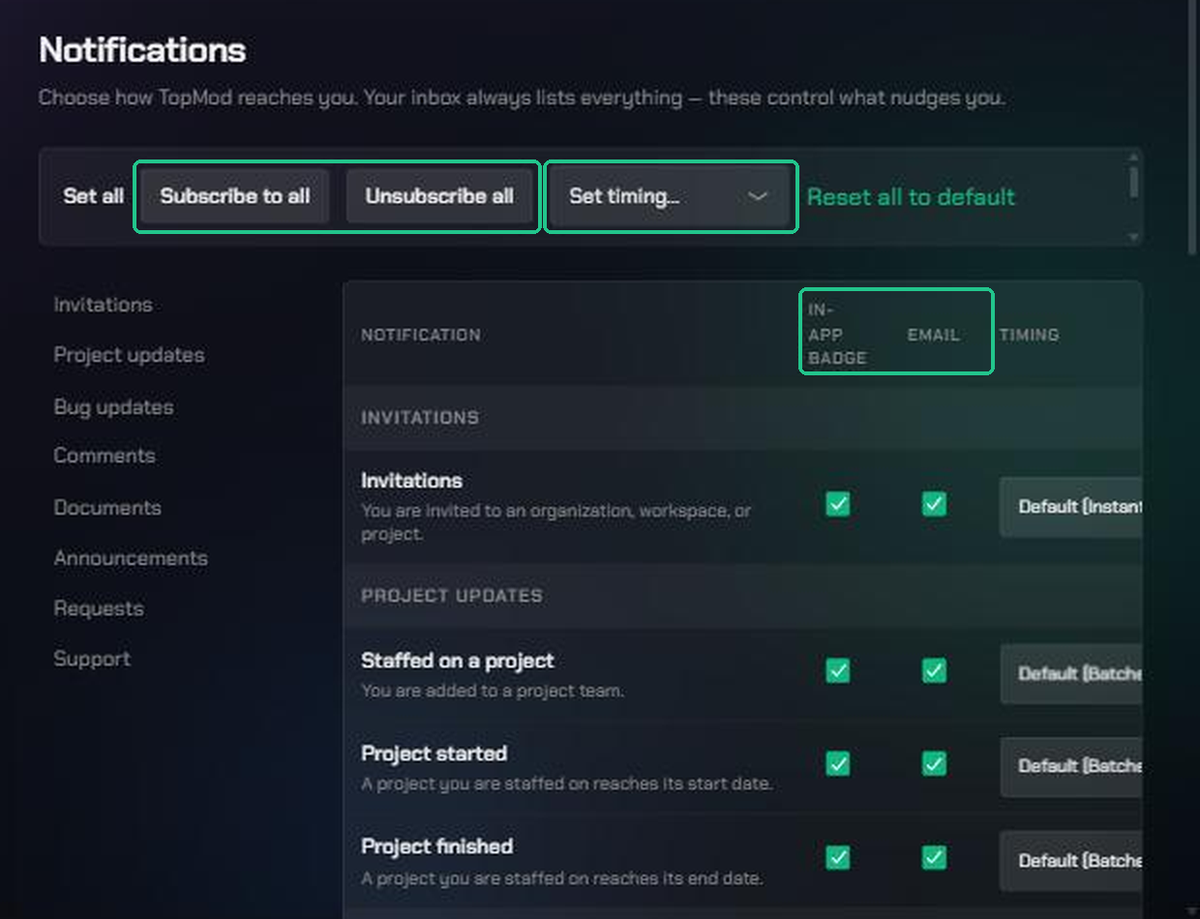Click the EMAIL column header

(934, 335)
